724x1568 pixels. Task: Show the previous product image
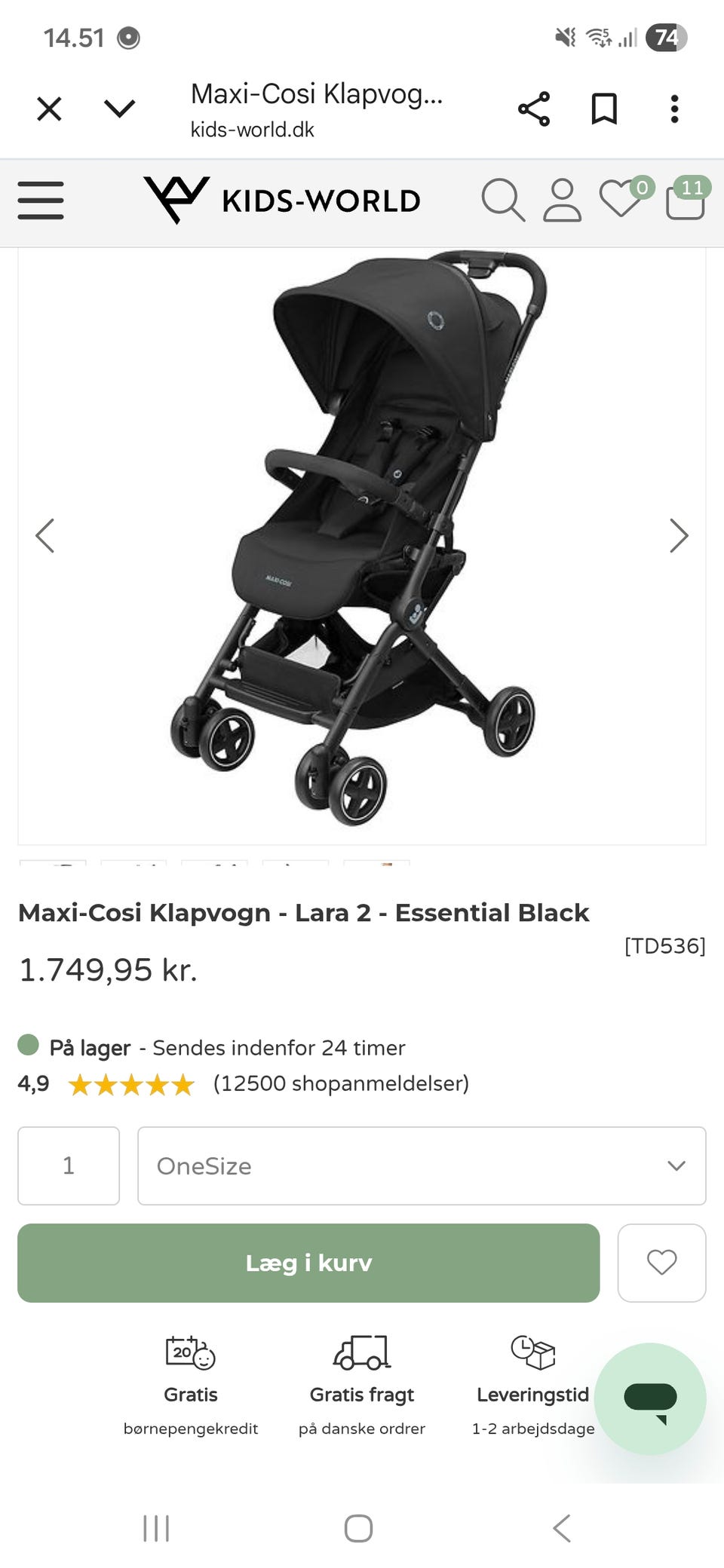coord(45,536)
